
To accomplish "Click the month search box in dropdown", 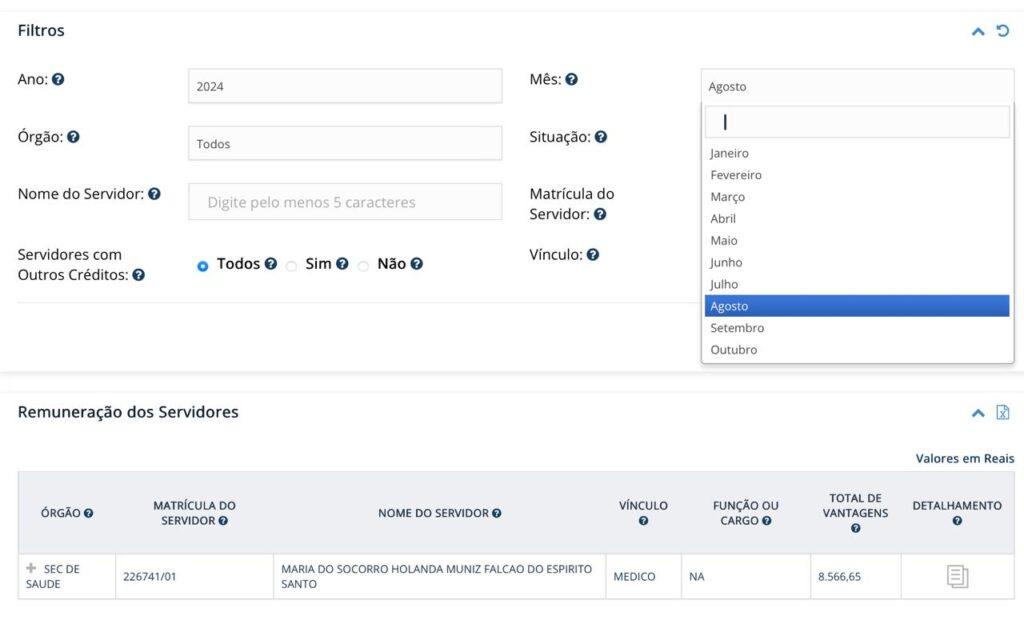I will pyautogui.click(x=857, y=122).
